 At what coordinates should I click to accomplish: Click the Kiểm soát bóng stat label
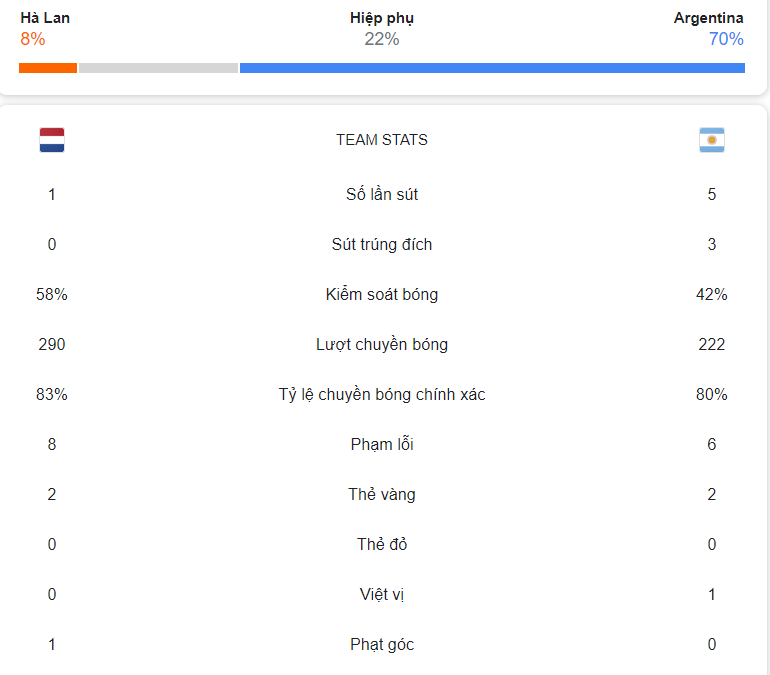click(x=382, y=294)
